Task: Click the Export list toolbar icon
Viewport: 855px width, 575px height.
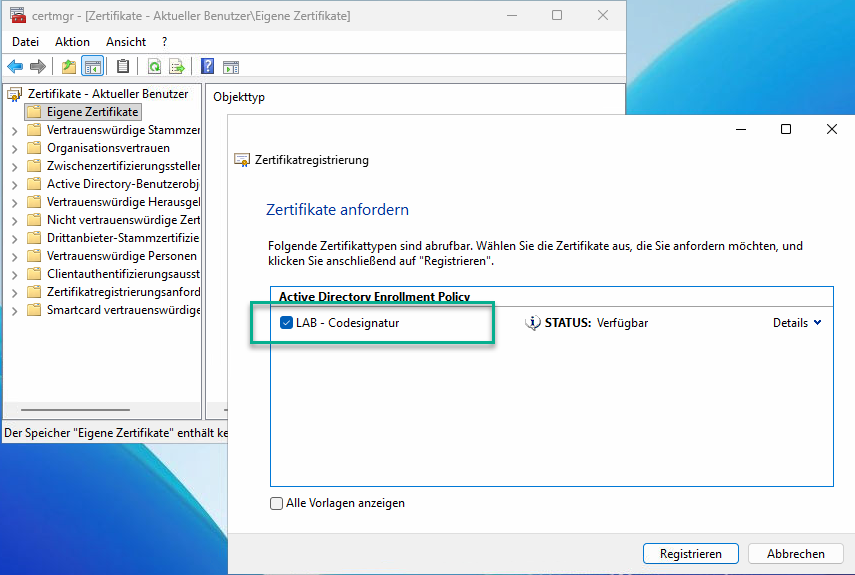Action: pyautogui.click(x=177, y=67)
